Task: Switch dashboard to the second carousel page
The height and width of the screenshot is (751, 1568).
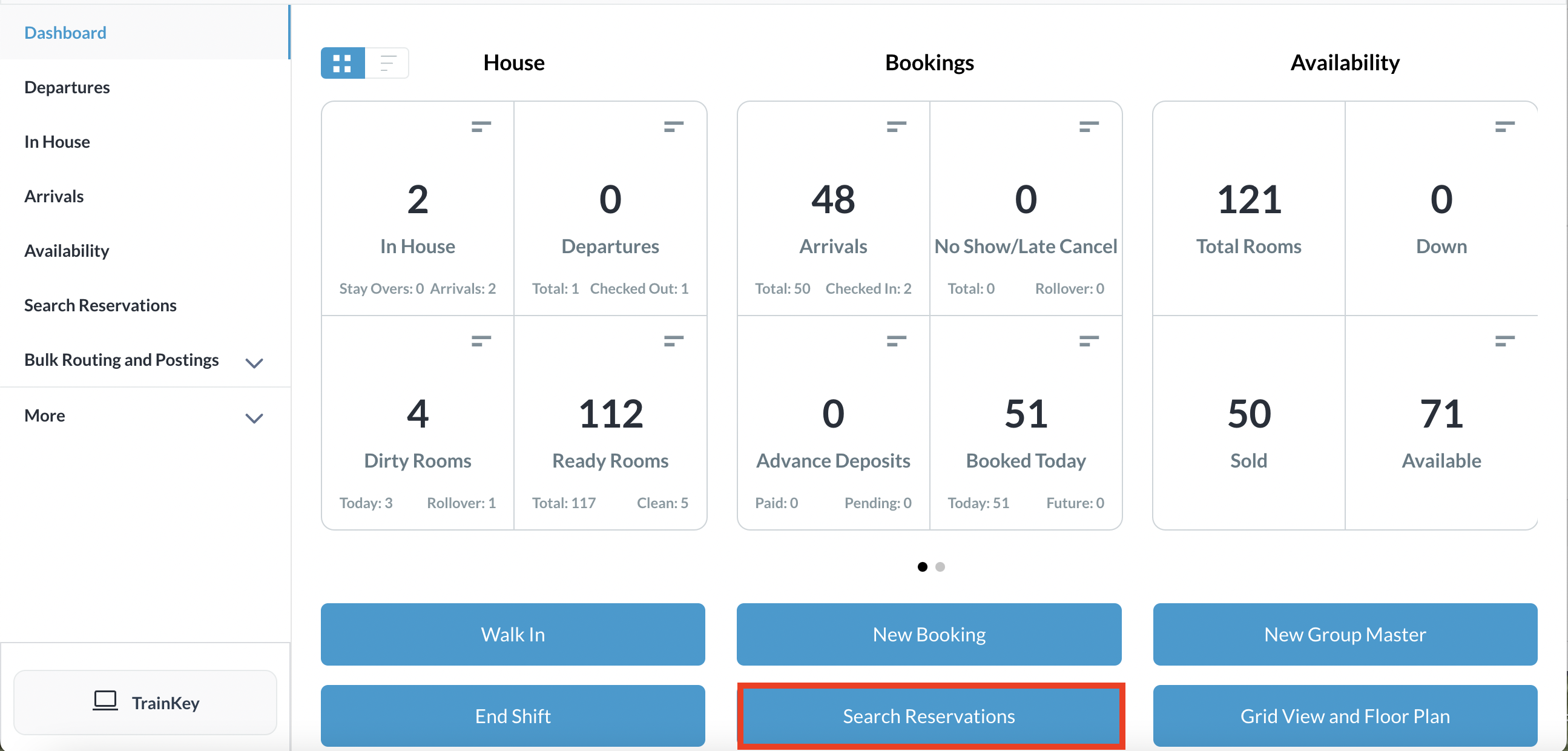Action: 940,566
